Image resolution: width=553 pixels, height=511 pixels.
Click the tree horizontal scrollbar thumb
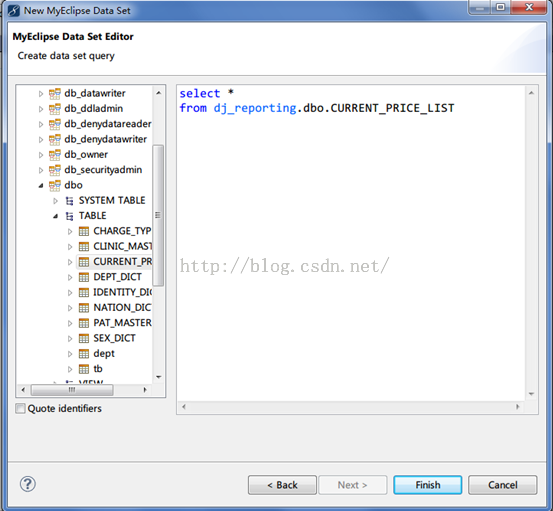72,390
